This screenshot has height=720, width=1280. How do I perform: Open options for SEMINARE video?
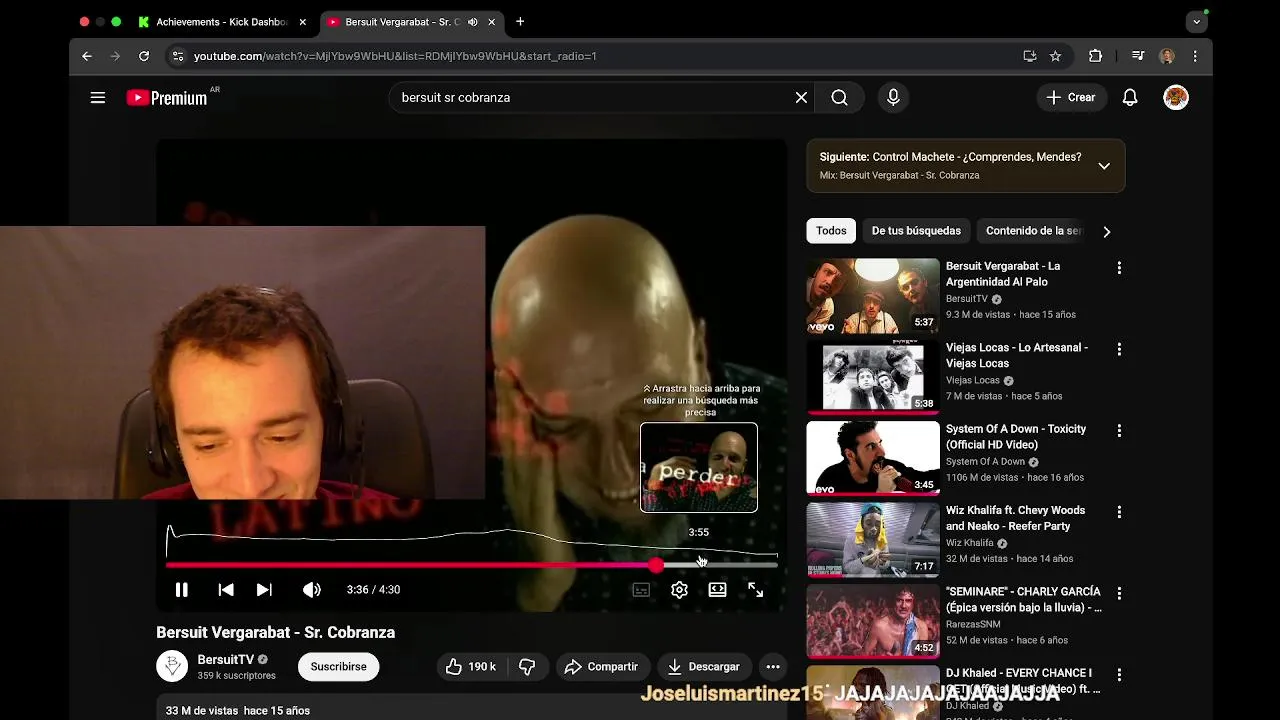coord(1119,593)
